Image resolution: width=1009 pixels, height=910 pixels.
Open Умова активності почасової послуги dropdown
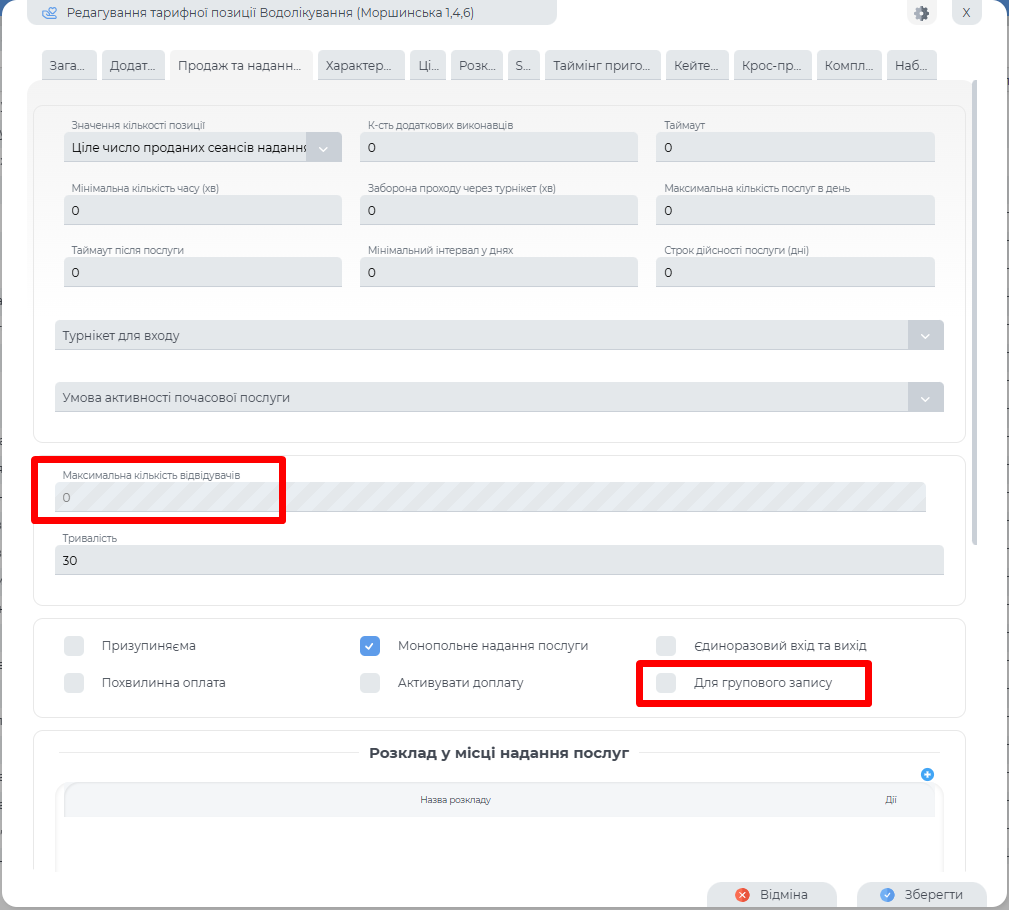pyautogui.click(x=925, y=398)
